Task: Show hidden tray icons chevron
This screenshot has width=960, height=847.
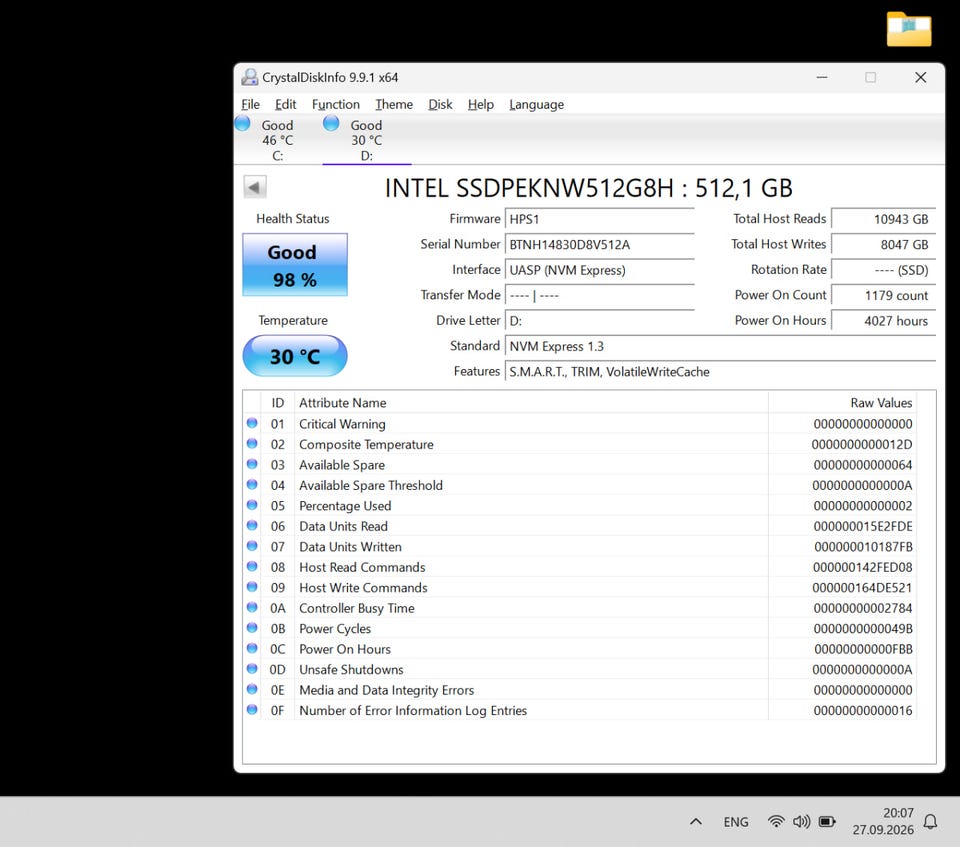Action: (696, 822)
